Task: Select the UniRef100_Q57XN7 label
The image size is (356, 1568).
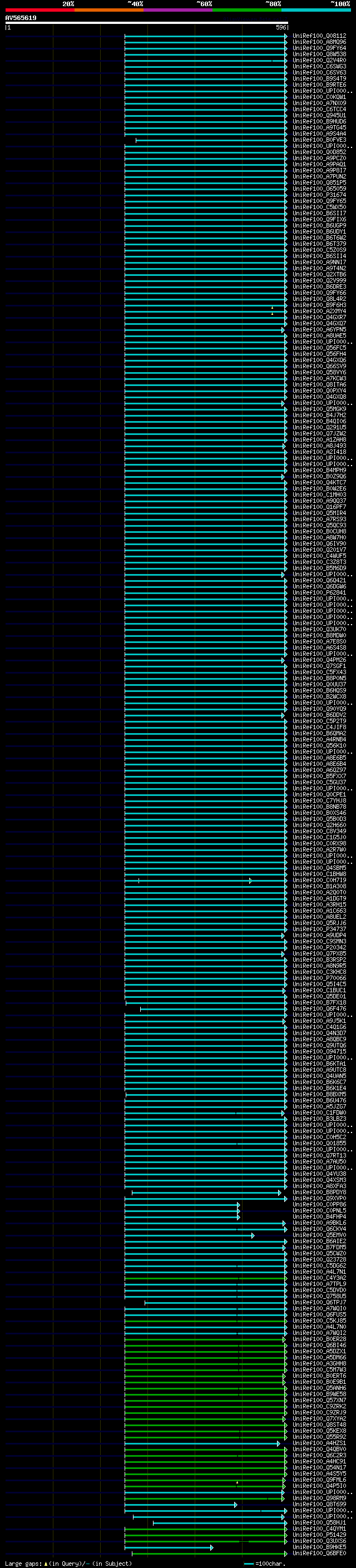Action: coord(319,1400)
